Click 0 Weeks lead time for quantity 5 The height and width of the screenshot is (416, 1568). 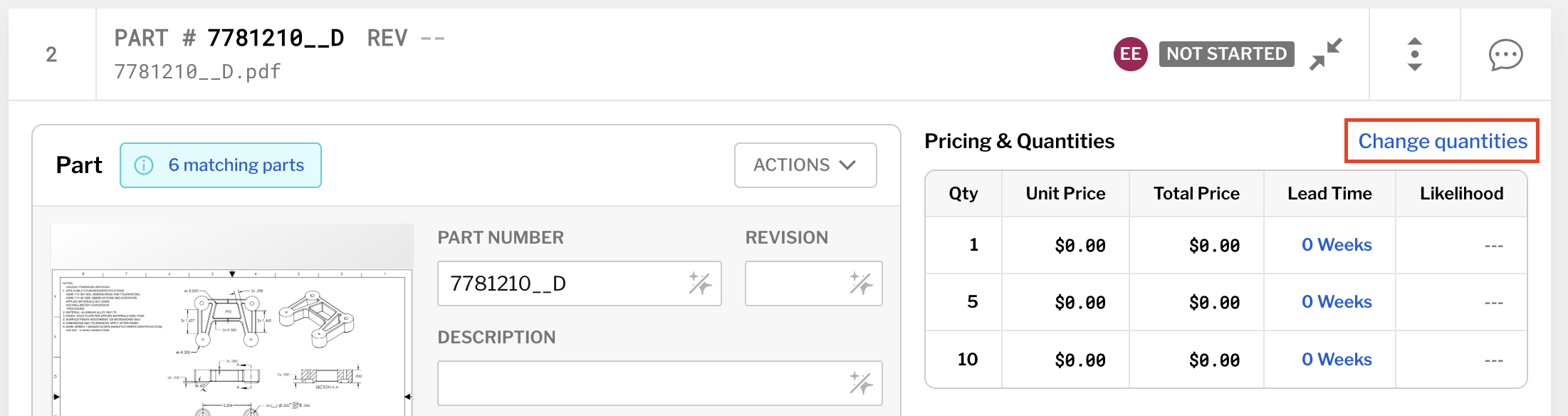click(x=1336, y=301)
